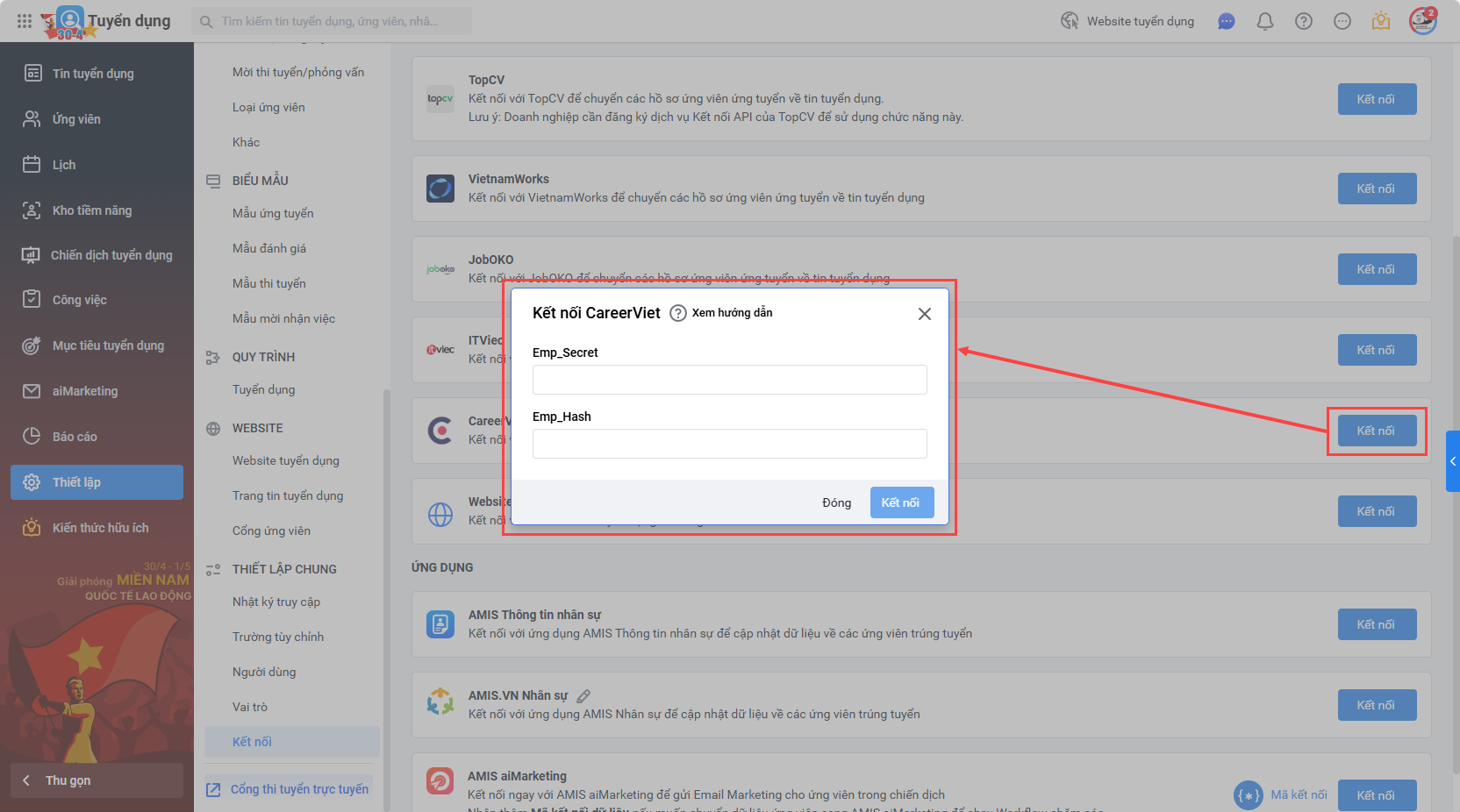
Task: Click the CareerViet logo icon
Action: [x=440, y=431]
